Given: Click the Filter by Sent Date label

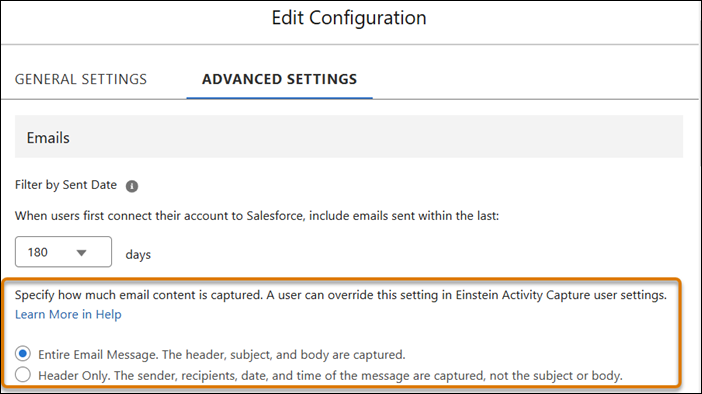Looking at the screenshot, I should point(66,185).
